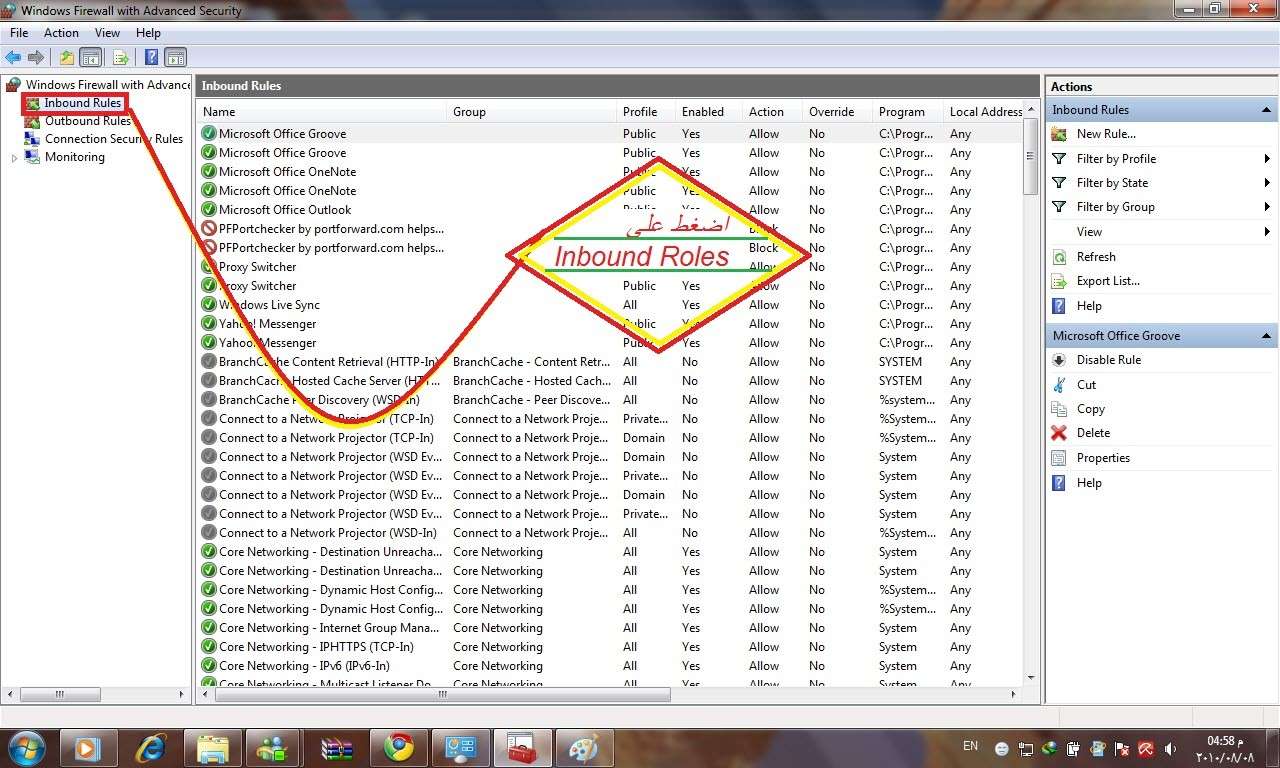Click the Disable Rule icon

click(x=1059, y=360)
